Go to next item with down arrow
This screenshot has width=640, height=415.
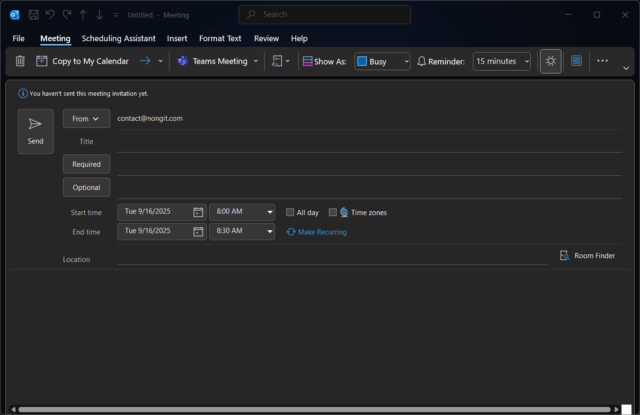[x=100, y=15]
